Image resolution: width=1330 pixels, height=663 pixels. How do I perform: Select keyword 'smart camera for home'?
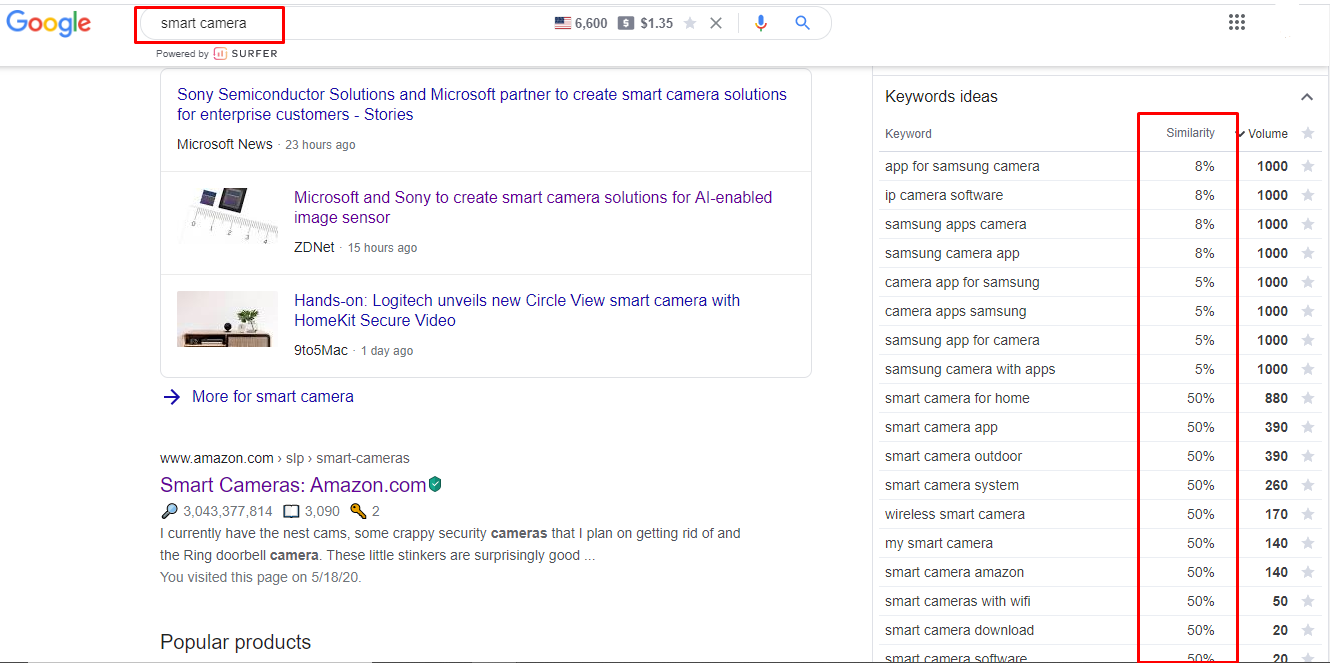point(957,398)
